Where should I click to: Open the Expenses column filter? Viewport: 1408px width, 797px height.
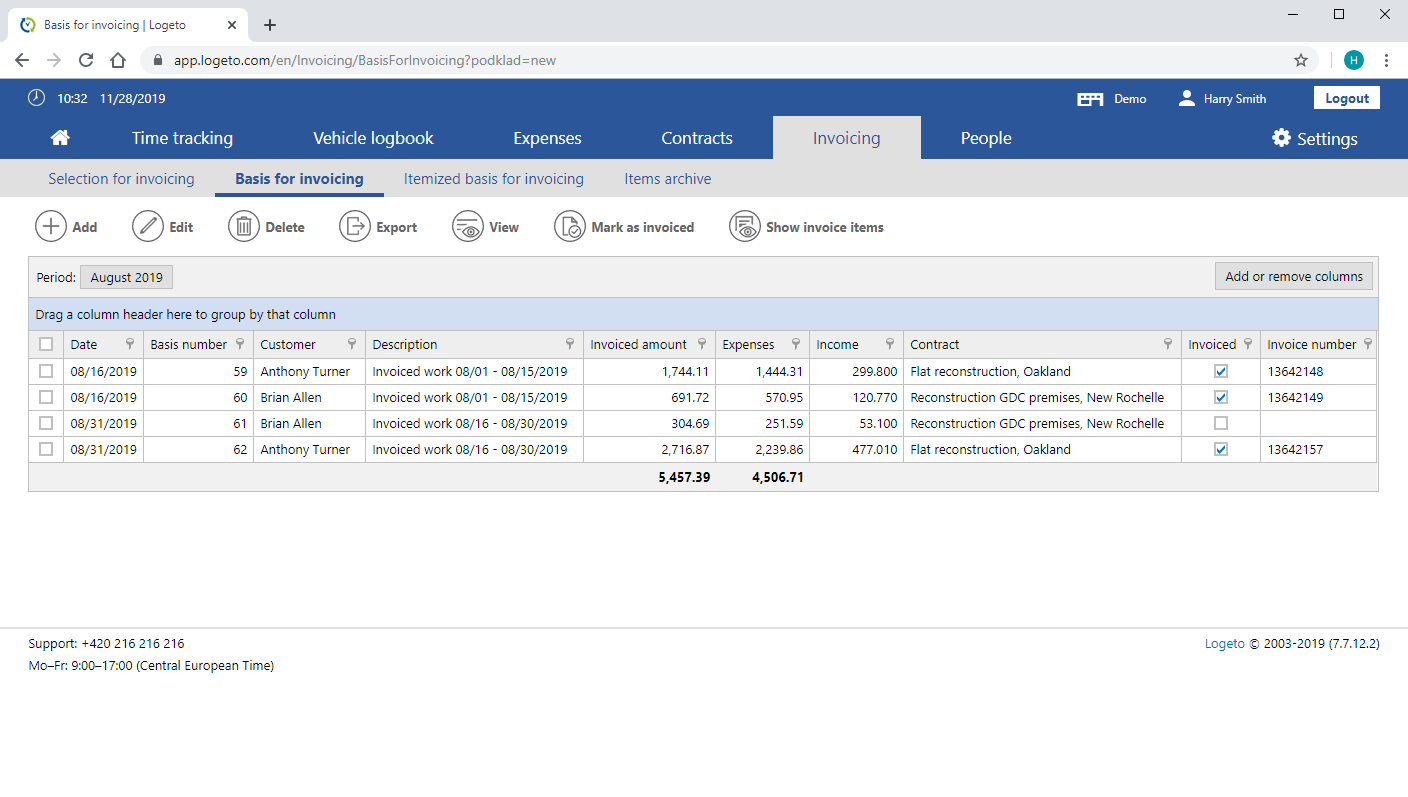pyautogui.click(x=796, y=344)
